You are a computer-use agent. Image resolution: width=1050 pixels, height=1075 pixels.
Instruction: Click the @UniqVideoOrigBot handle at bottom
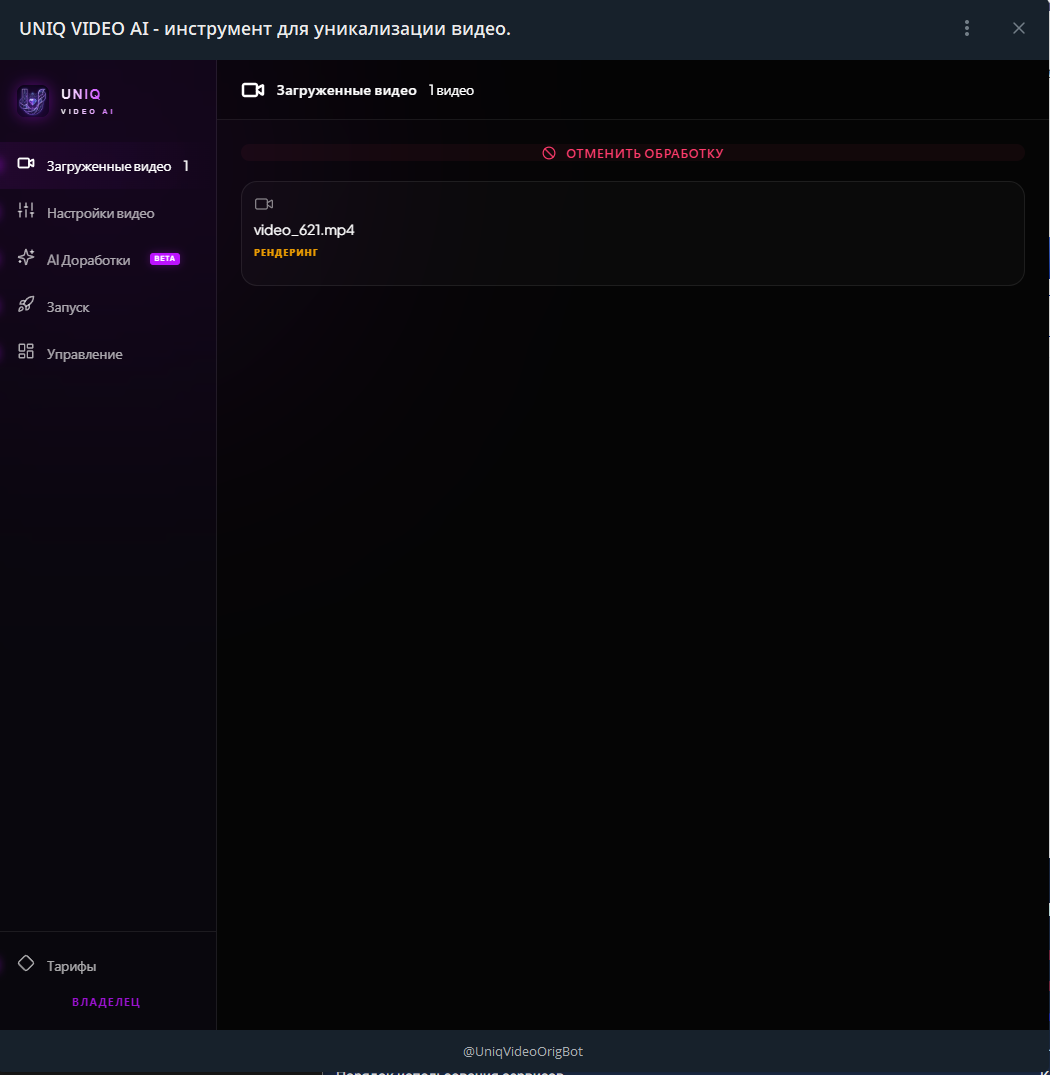click(x=523, y=1051)
